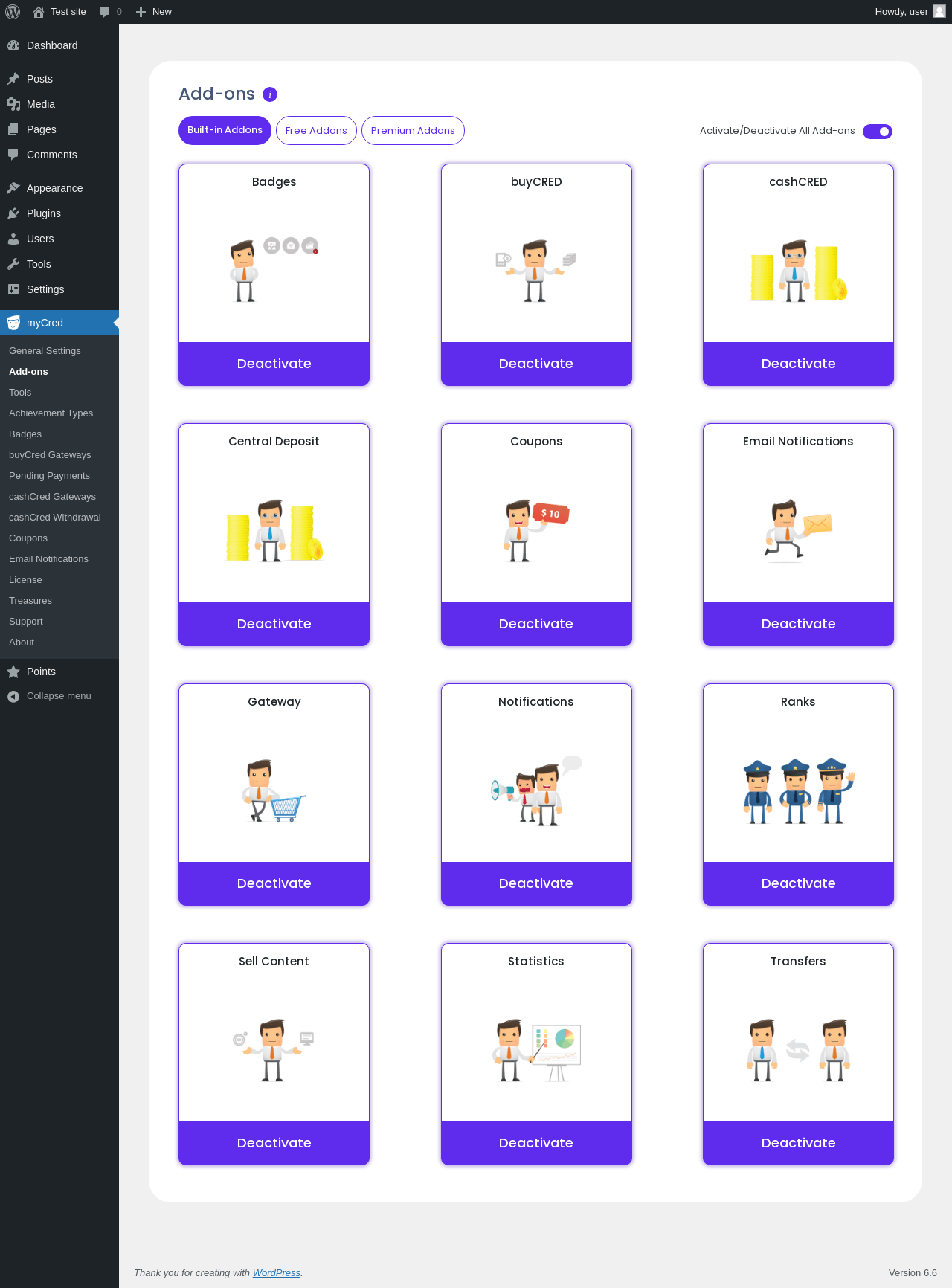Click the myCred face icon
952x1288 pixels.
(x=13, y=323)
